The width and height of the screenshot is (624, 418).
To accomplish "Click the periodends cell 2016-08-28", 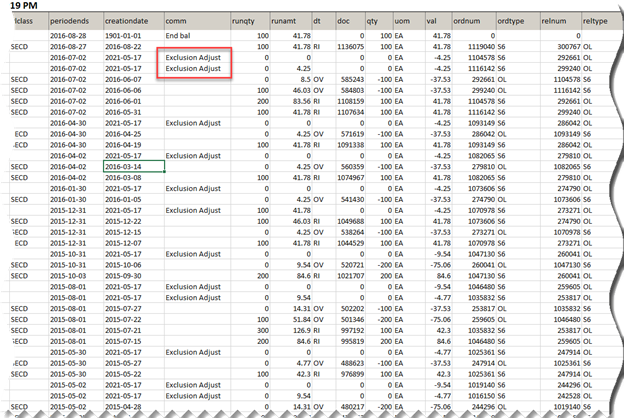I will (x=75, y=34).
